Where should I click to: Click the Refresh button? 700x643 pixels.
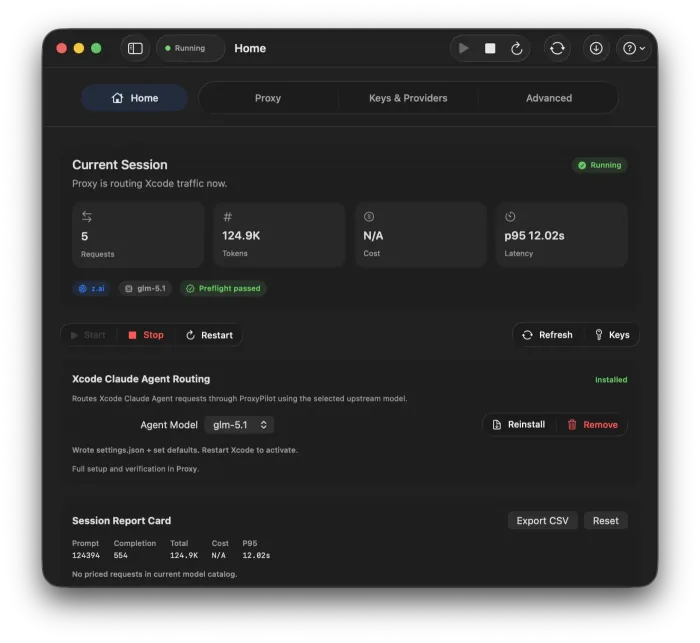pyautogui.click(x=547, y=335)
